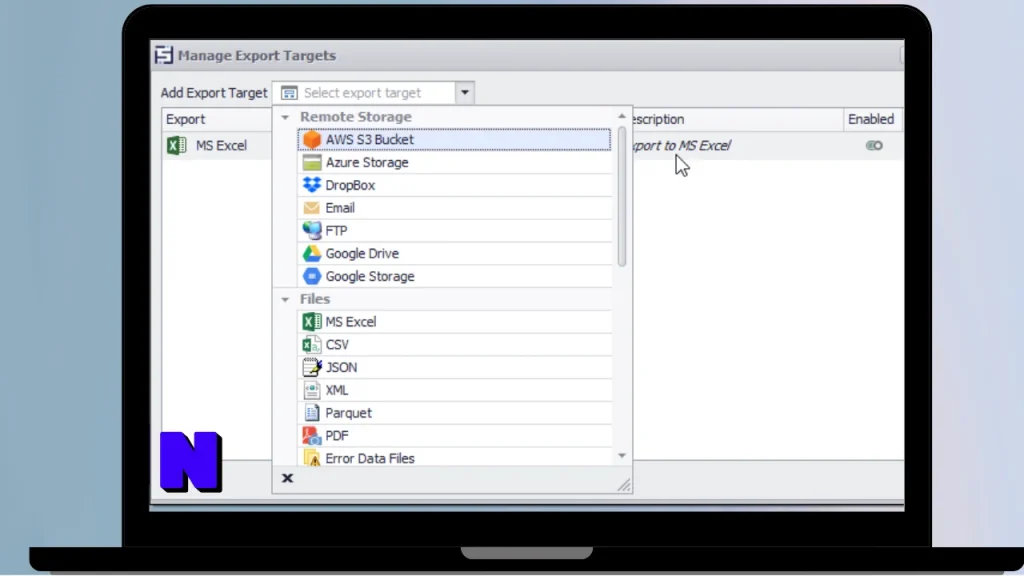Open the Select export target dropdown arrow
1024x576 pixels.
click(x=465, y=93)
